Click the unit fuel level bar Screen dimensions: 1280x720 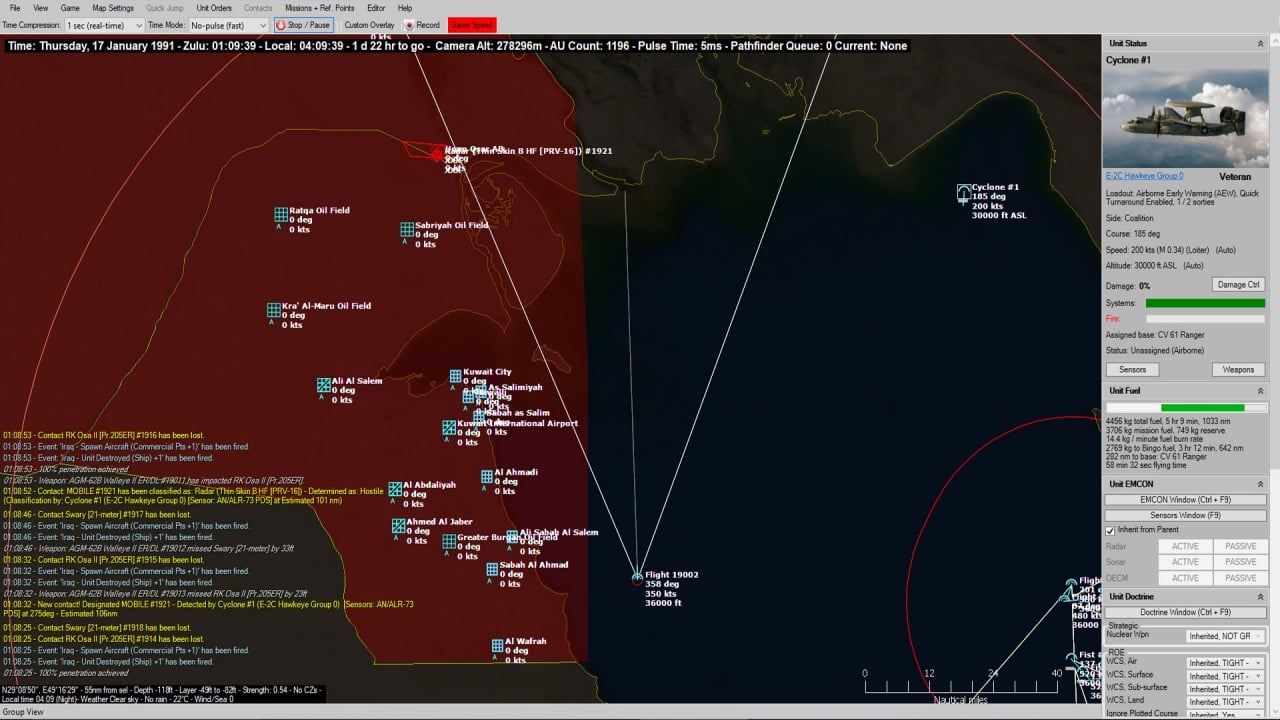(x=1185, y=408)
